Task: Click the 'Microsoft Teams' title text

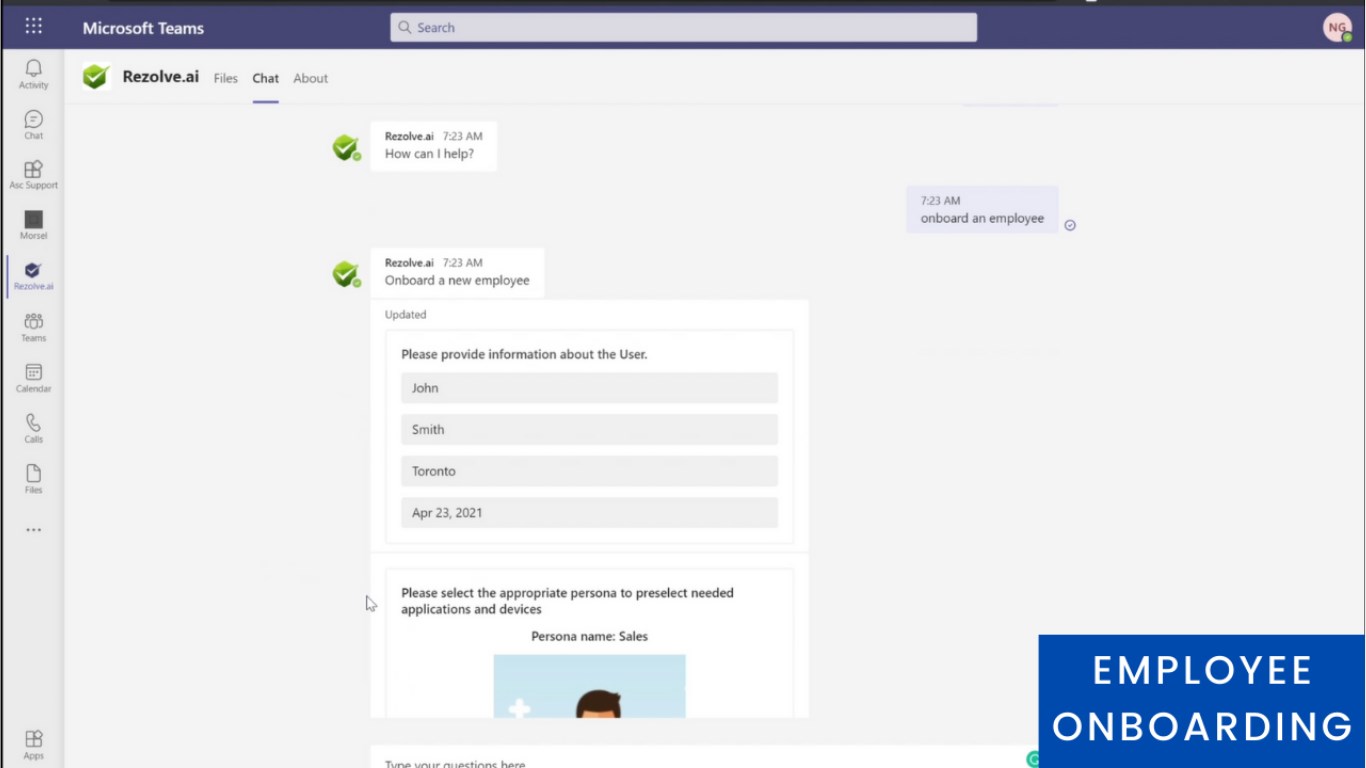Action: tap(143, 28)
